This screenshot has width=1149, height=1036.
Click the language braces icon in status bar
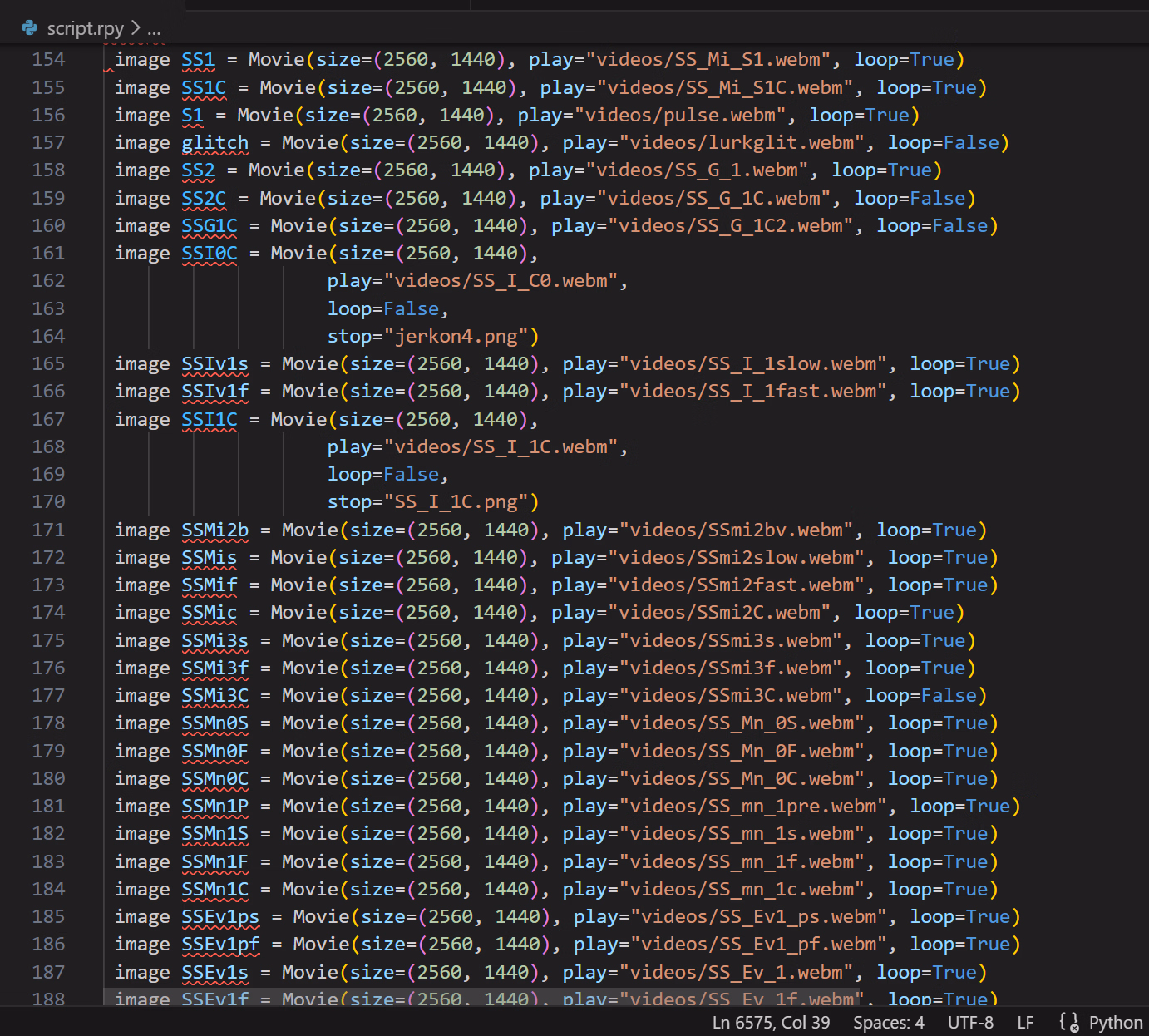pos(1069,1022)
